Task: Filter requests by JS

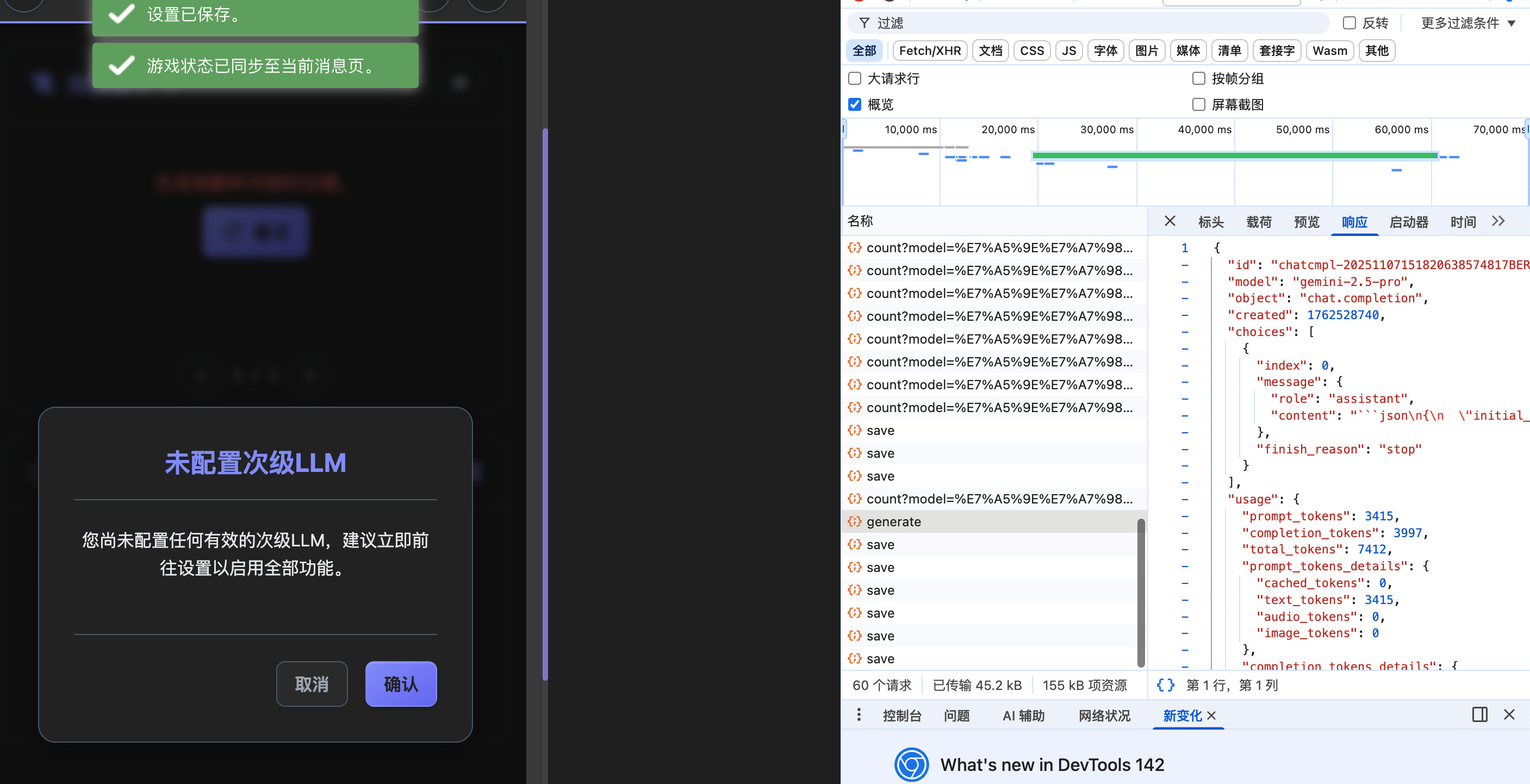Action: click(1068, 51)
